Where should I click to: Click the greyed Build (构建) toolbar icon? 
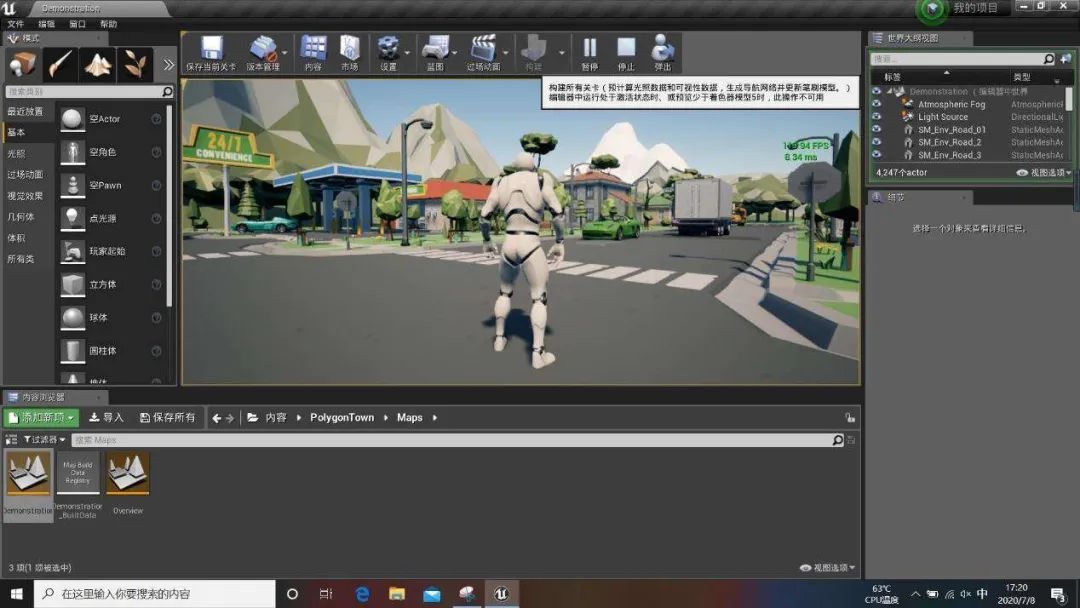coord(534,53)
